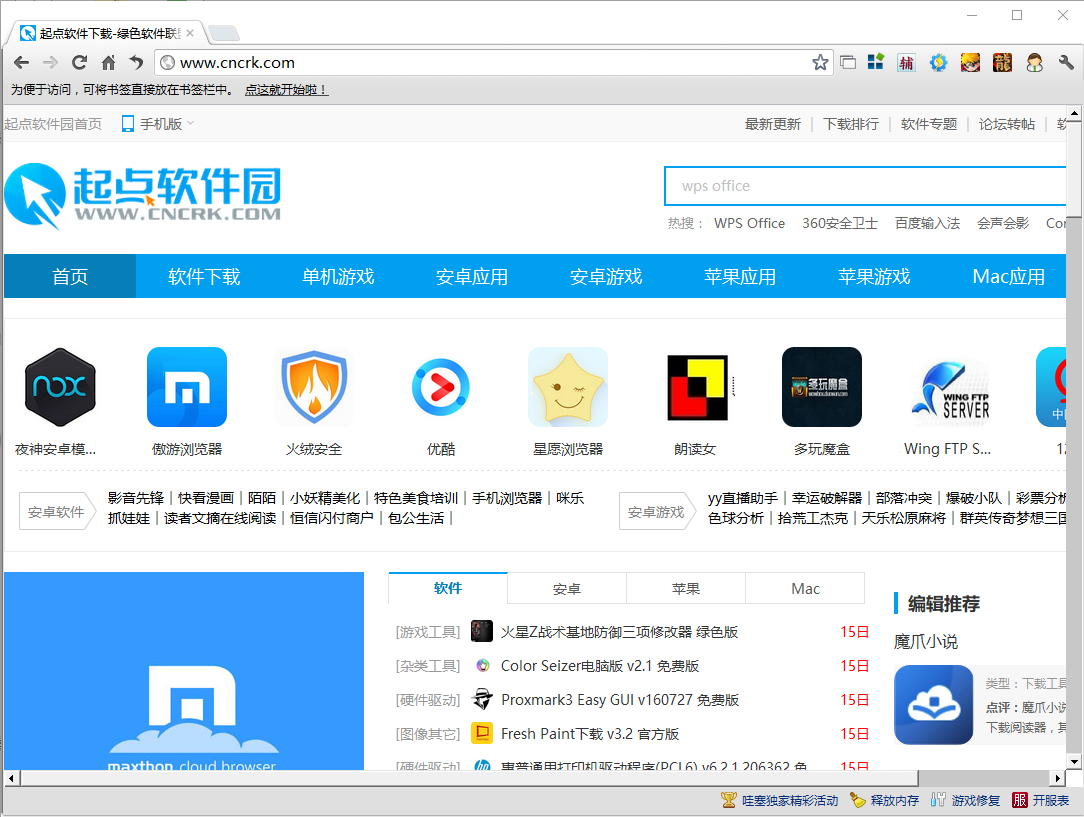The width and height of the screenshot is (1084, 817).
Task: Open 苹果游戏 in the navigation bar
Action: coord(875,276)
